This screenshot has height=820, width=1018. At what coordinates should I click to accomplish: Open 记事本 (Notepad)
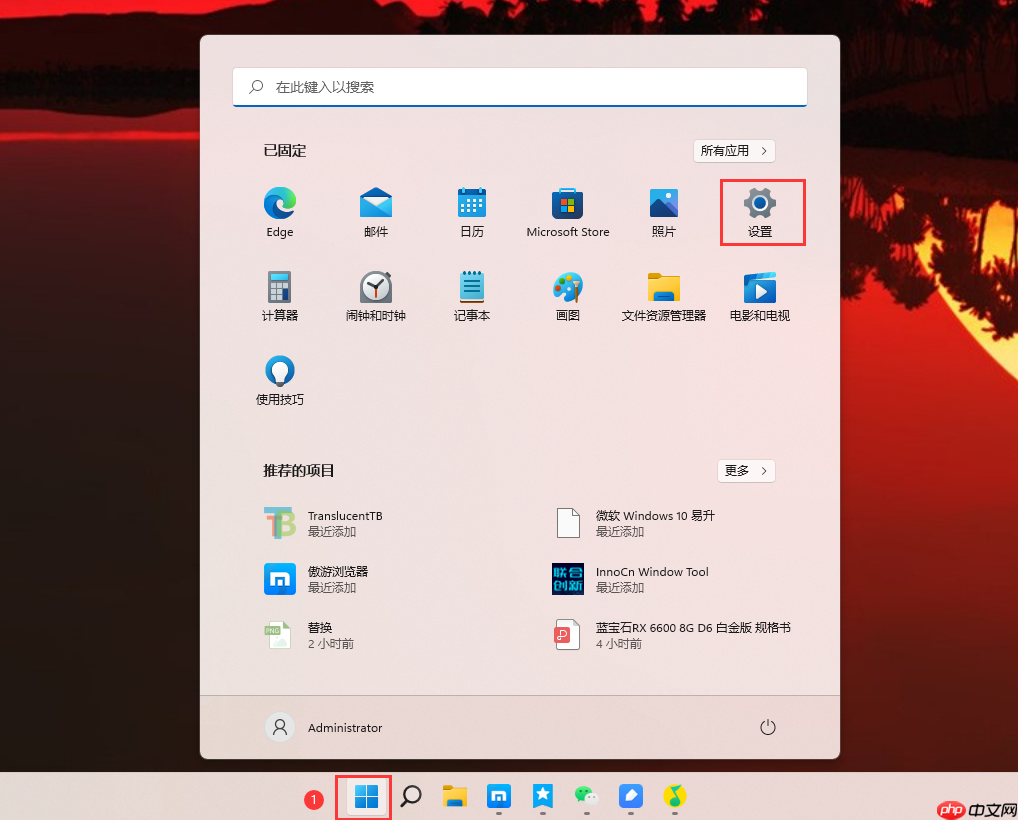tap(471, 287)
